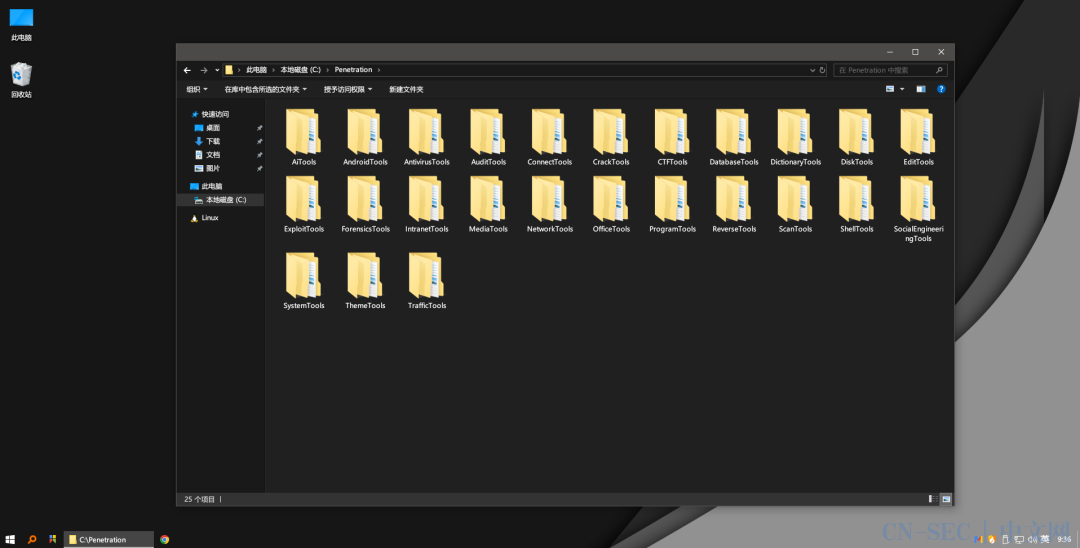This screenshot has height=548, width=1080.
Task: Open the help question mark icon
Action: (941, 89)
